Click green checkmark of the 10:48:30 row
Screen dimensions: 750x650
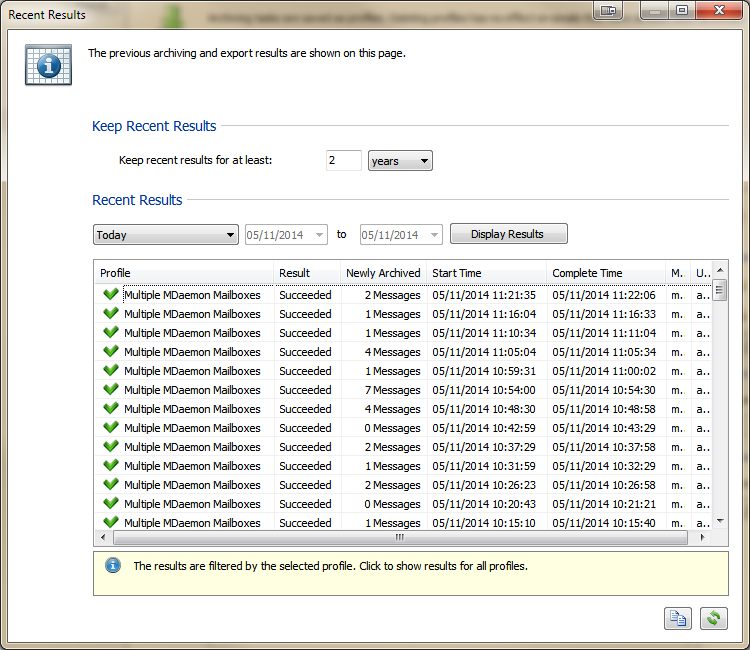click(x=110, y=408)
